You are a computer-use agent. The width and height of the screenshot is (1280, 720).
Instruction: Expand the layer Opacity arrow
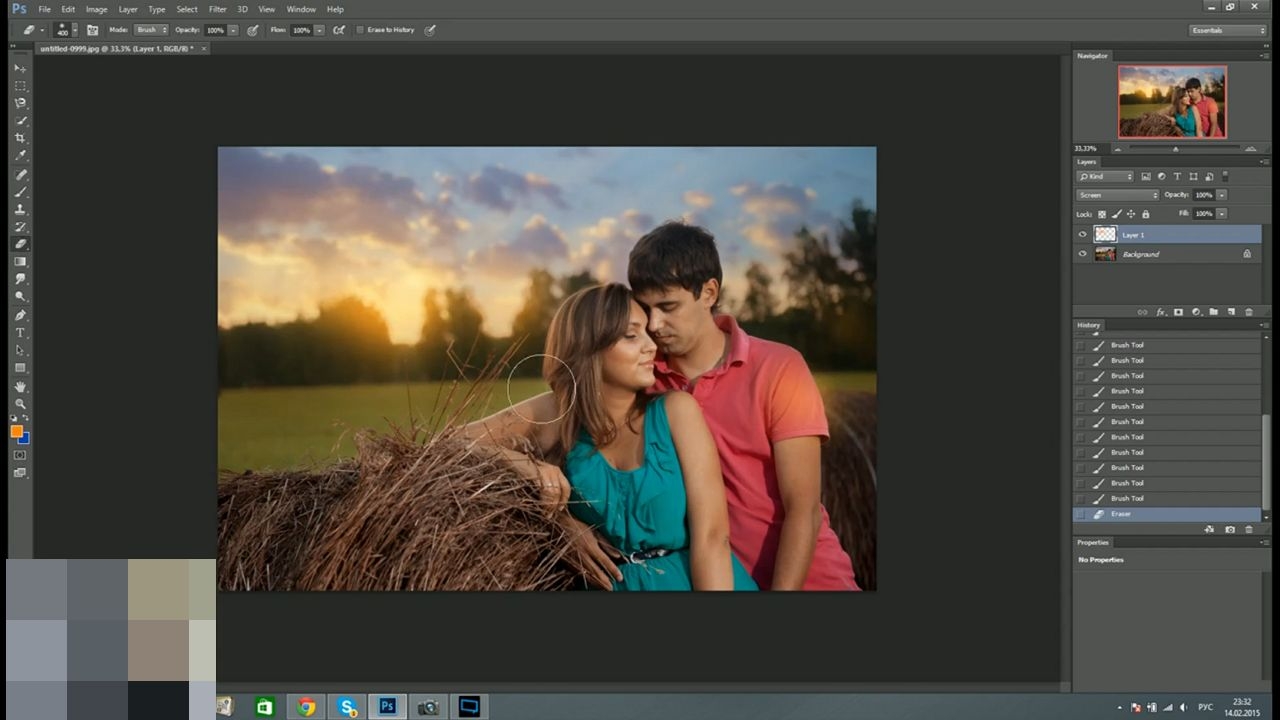click(1221, 195)
